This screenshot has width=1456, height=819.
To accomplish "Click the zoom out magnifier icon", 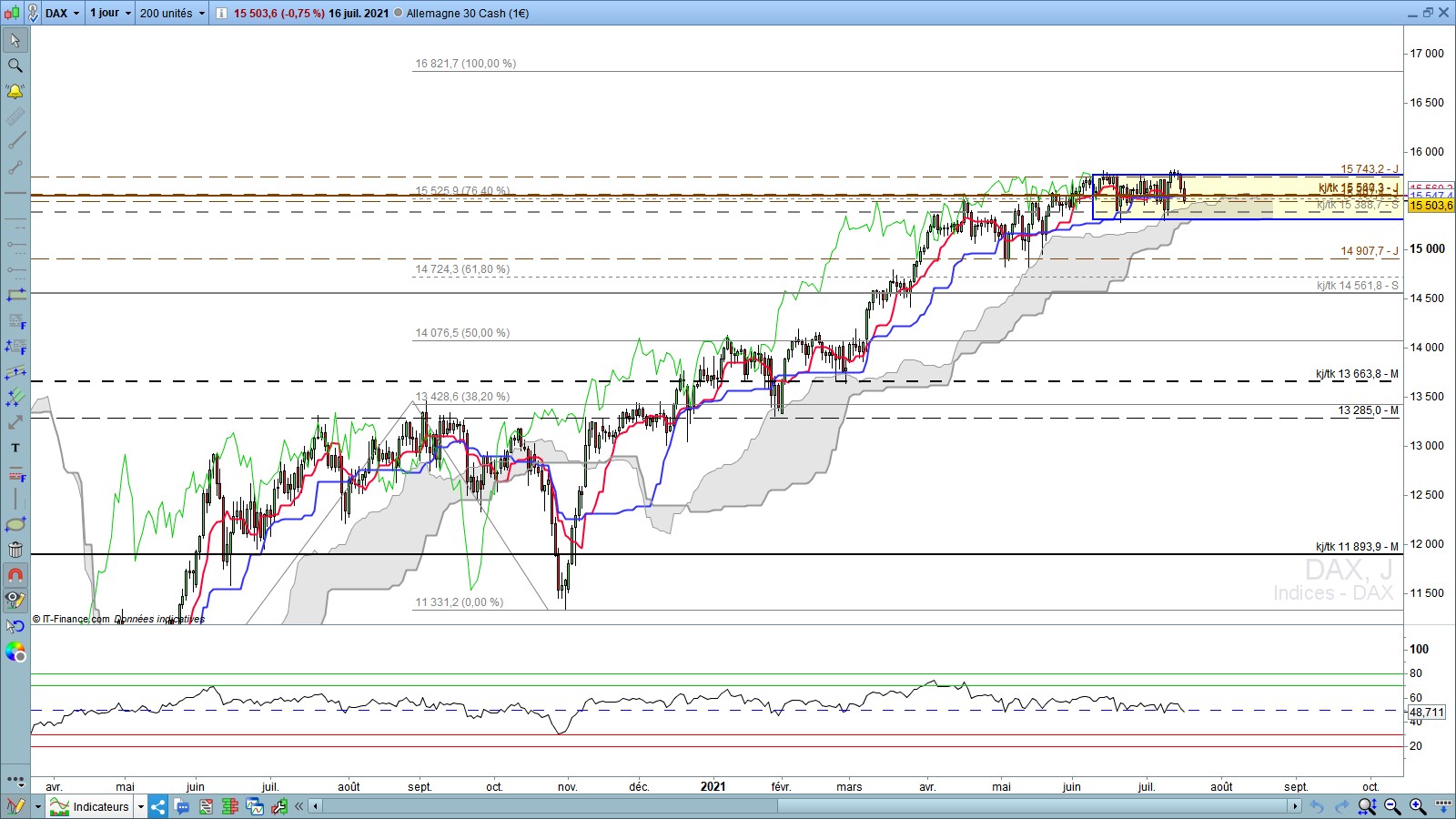I will click(1392, 806).
